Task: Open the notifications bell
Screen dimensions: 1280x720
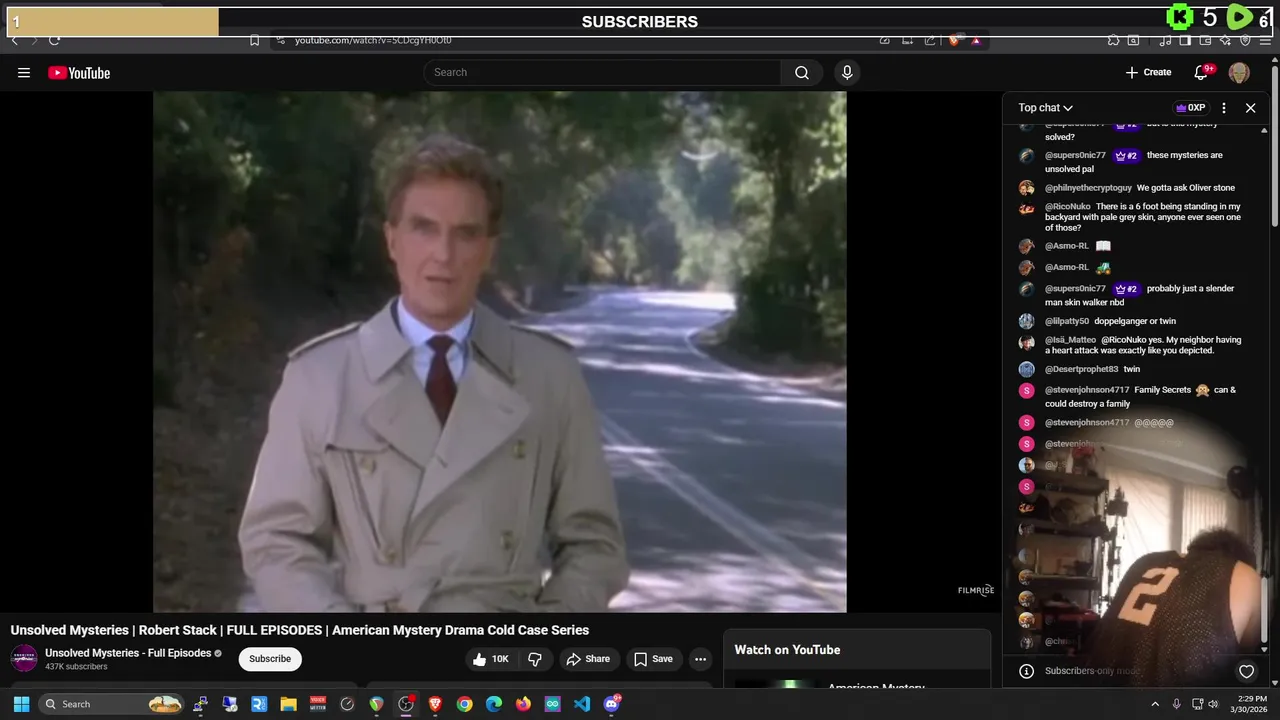Action: [x=1203, y=72]
